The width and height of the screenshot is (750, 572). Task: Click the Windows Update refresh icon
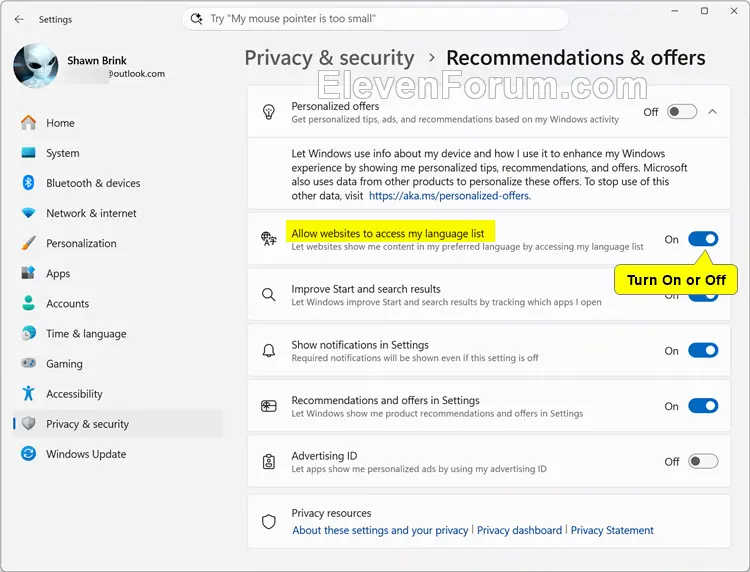click(29, 453)
